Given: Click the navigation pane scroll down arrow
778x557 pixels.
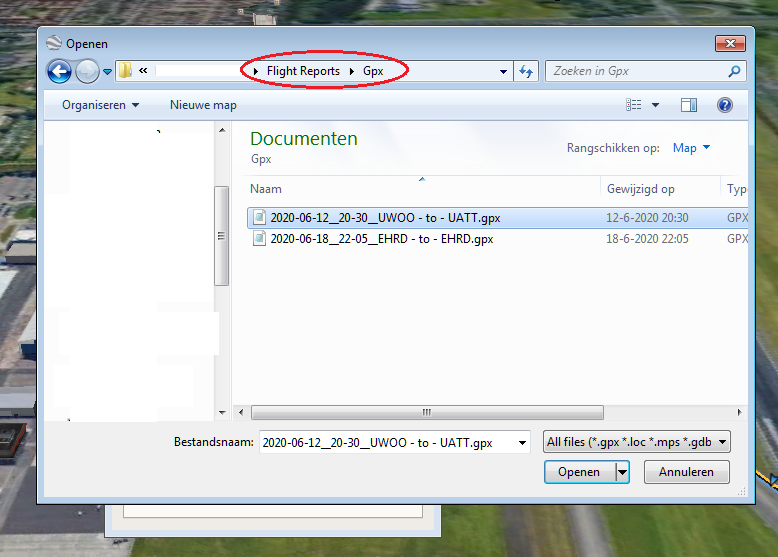Looking at the screenshot, I should pos(222,413).
